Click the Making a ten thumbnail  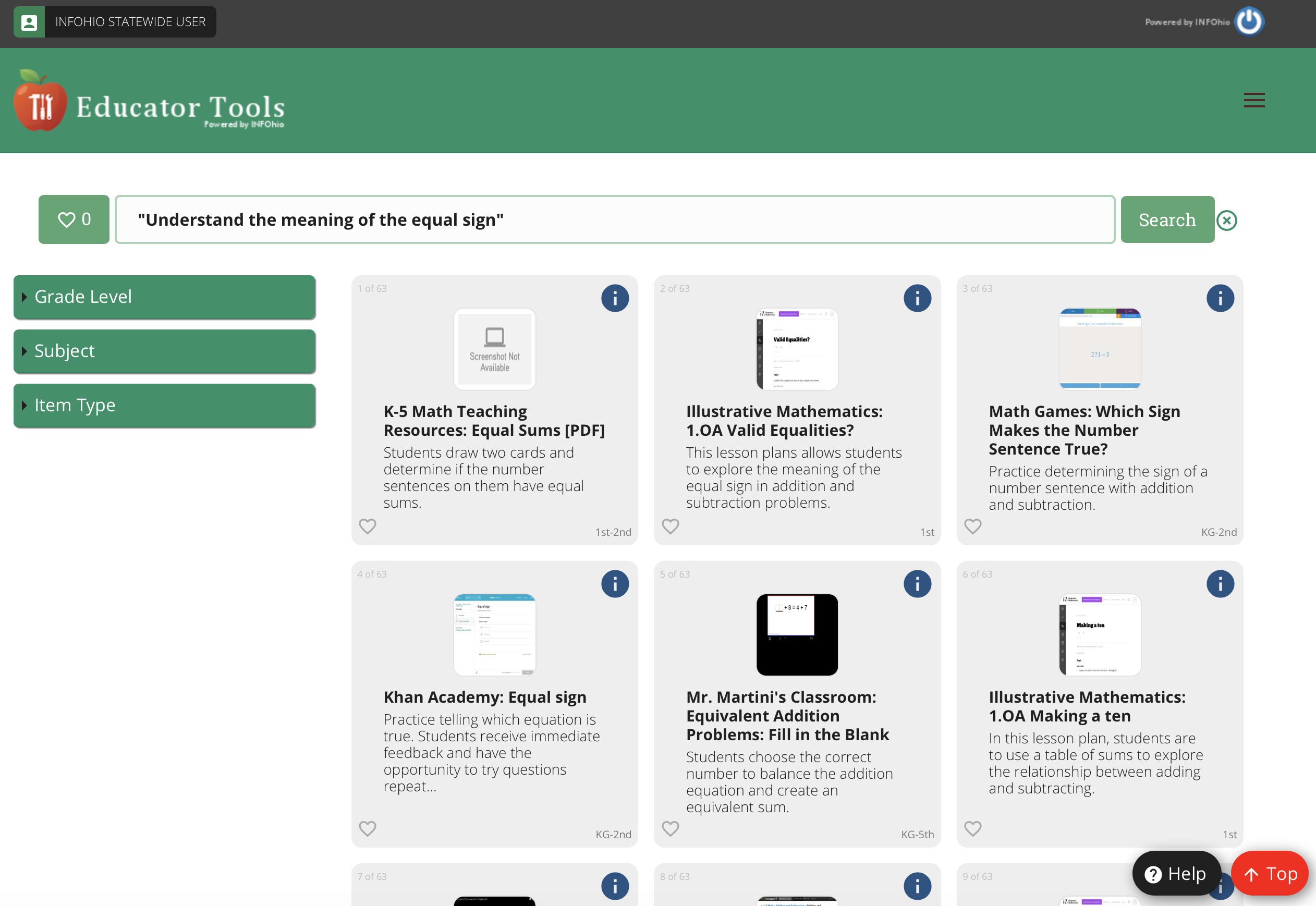point(1100,634)
